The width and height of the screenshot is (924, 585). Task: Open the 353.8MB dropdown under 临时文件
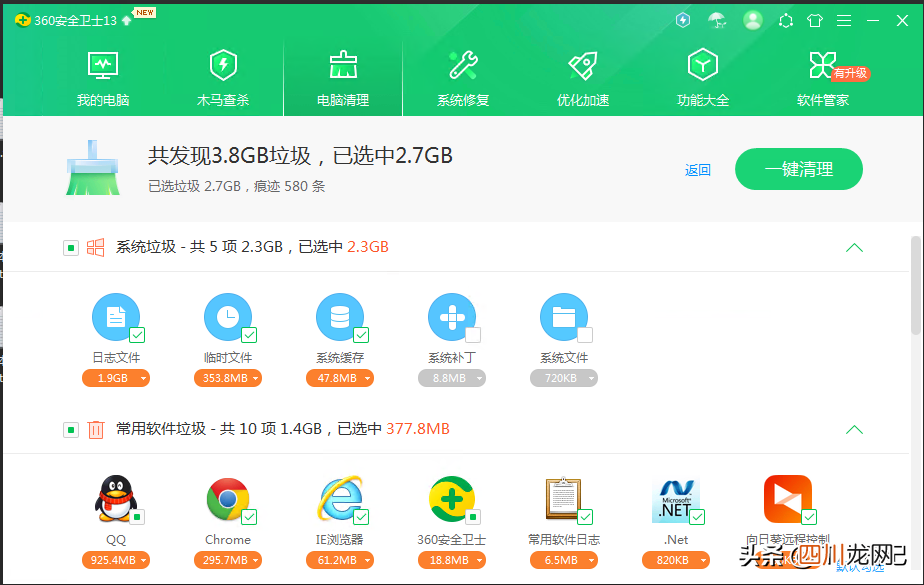pyautogui.click(x=228, y=378)
